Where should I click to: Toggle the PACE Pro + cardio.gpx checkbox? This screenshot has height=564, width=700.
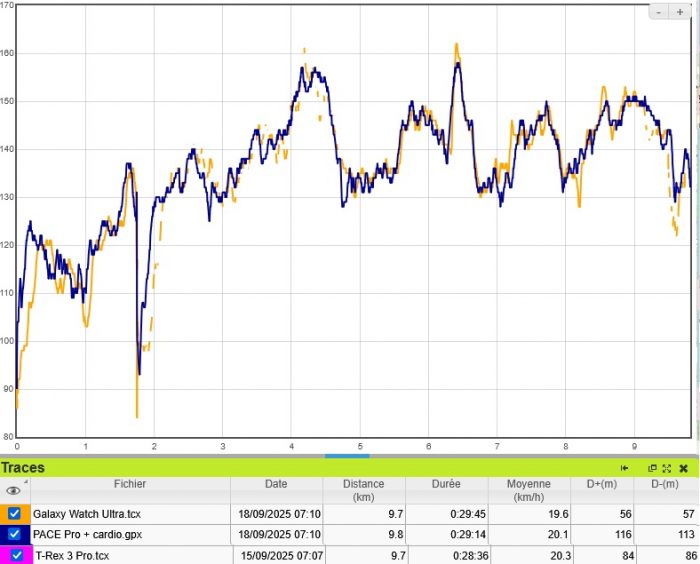click(x=14, y=535)
